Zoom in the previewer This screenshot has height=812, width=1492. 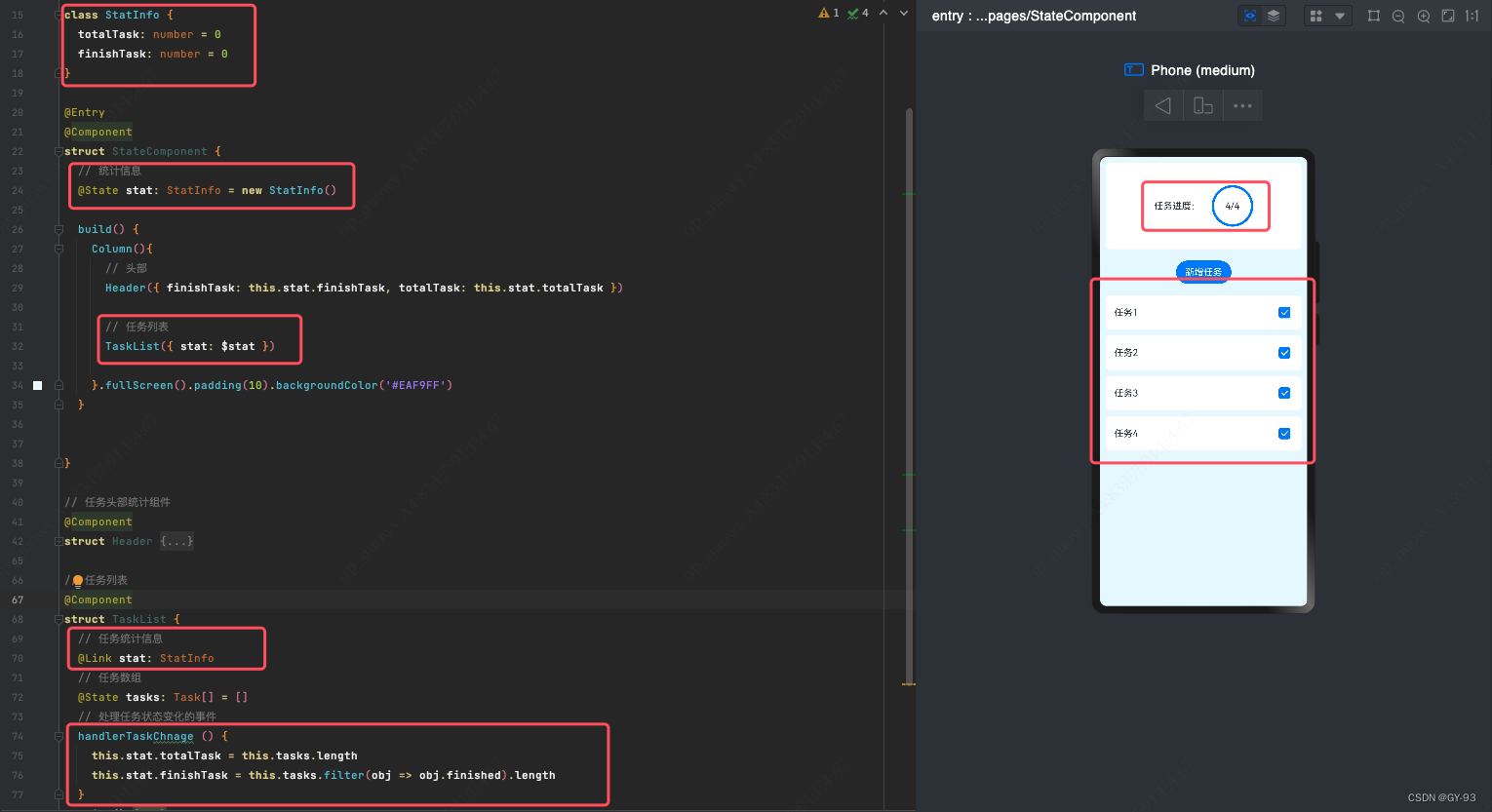[1424, 16]
